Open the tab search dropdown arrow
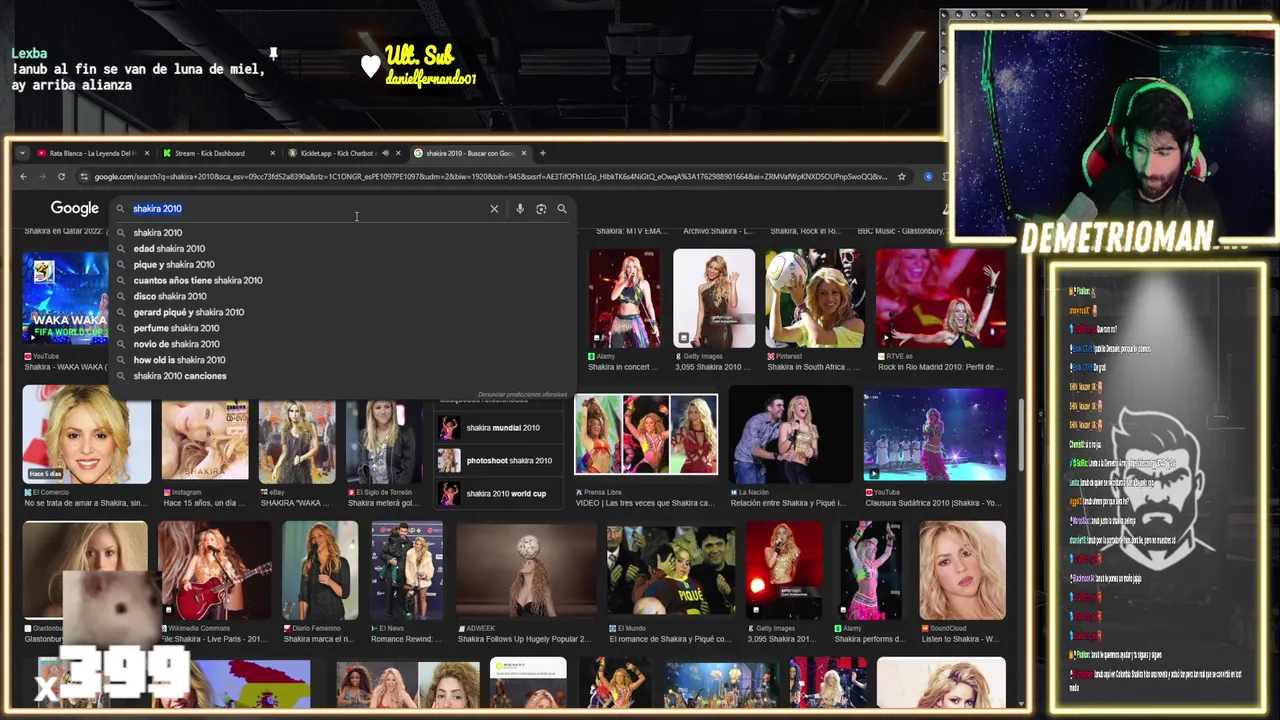Viewport: 1280px width, 720px height. tap(23, 153)
